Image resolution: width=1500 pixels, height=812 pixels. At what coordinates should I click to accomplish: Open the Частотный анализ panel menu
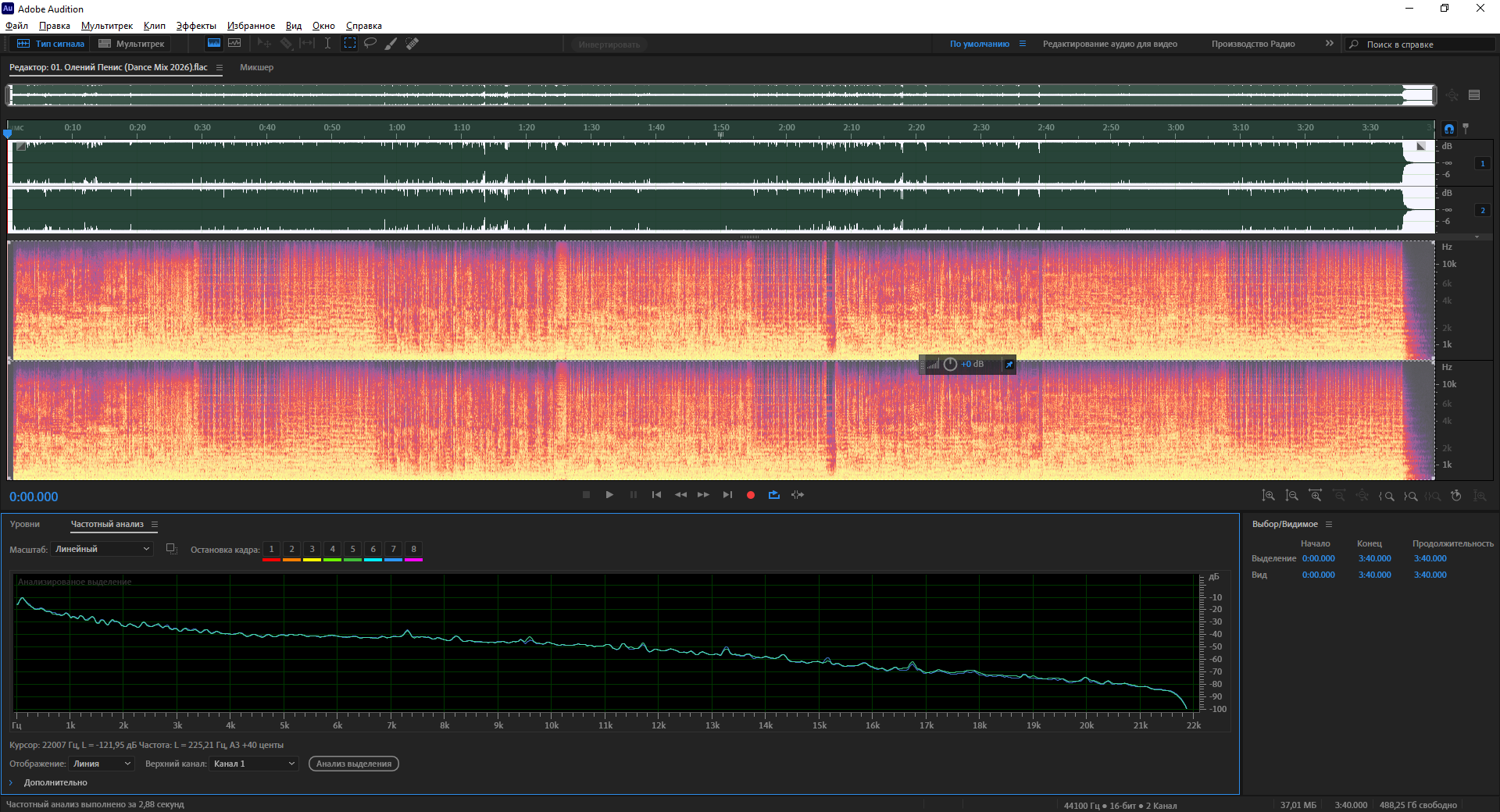click(155, 525)
